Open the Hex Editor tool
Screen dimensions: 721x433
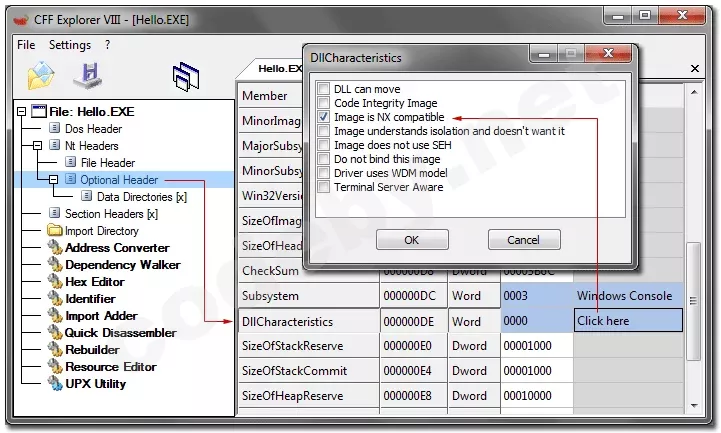[x=95, y=281]
